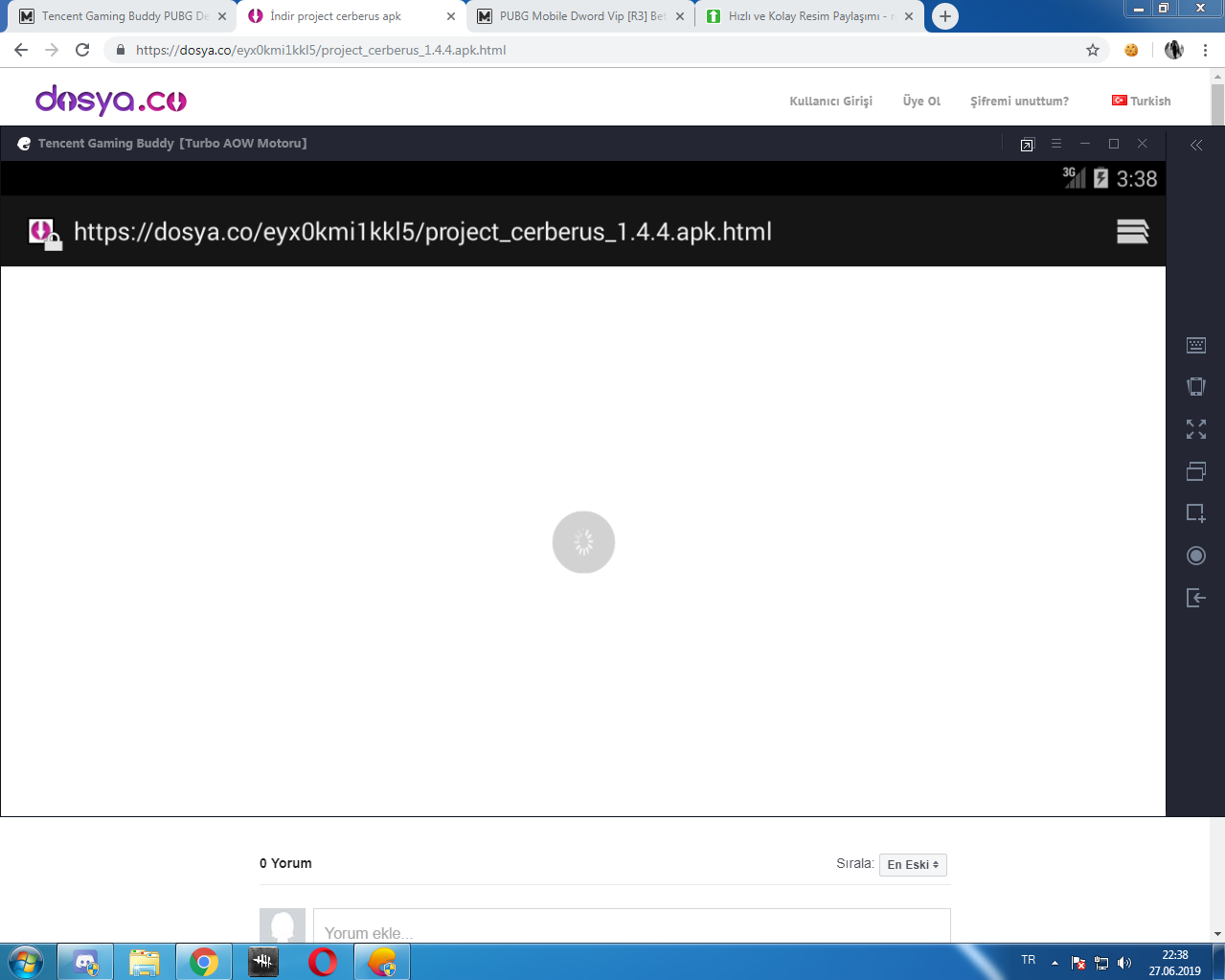The image size is (1225, 980).
Task: Open Tencent Gaming Buddy from the taskbar
Action: click(x=382, y=962)
